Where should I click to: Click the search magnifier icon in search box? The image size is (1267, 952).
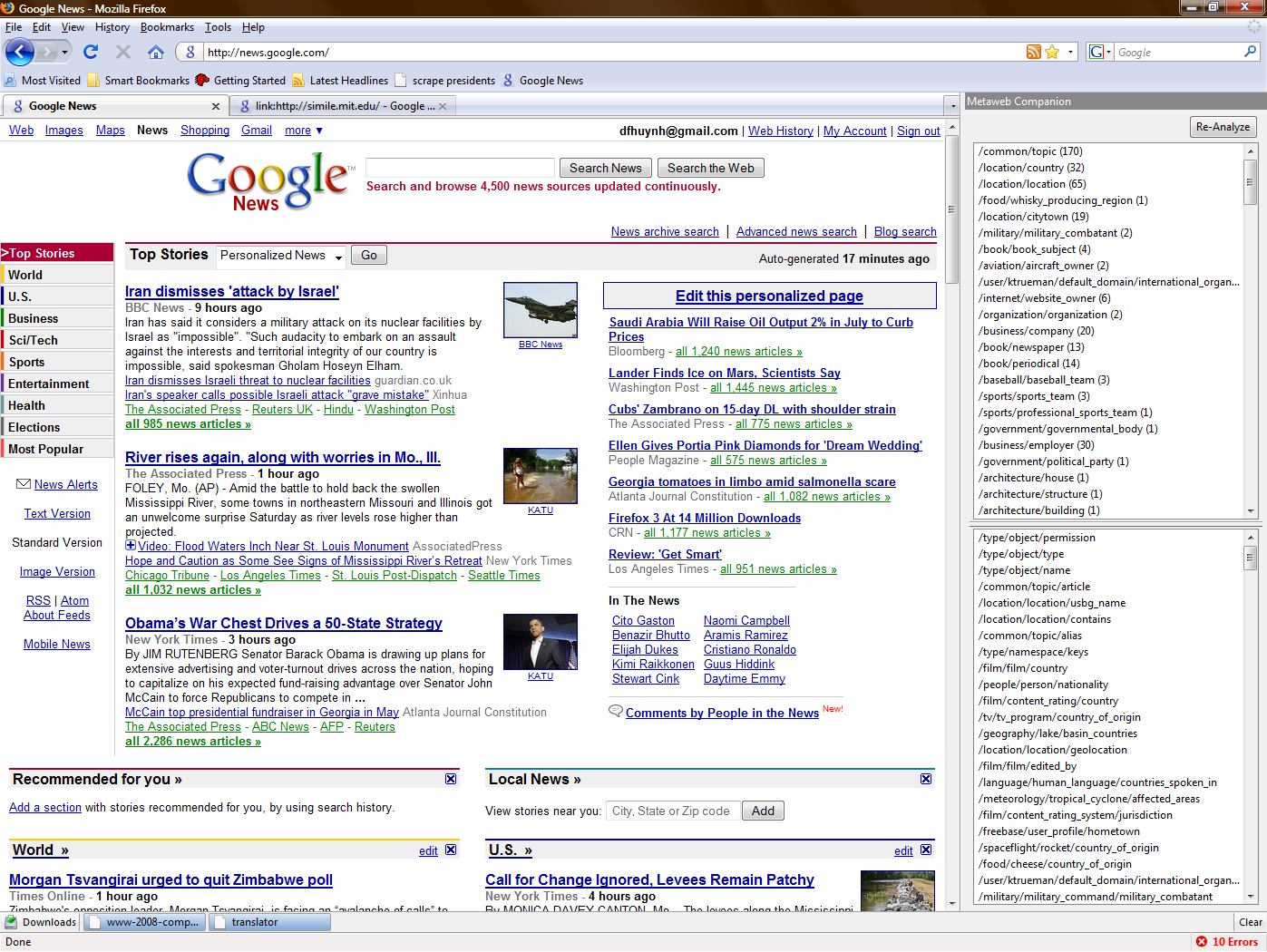click(1251, 53)
